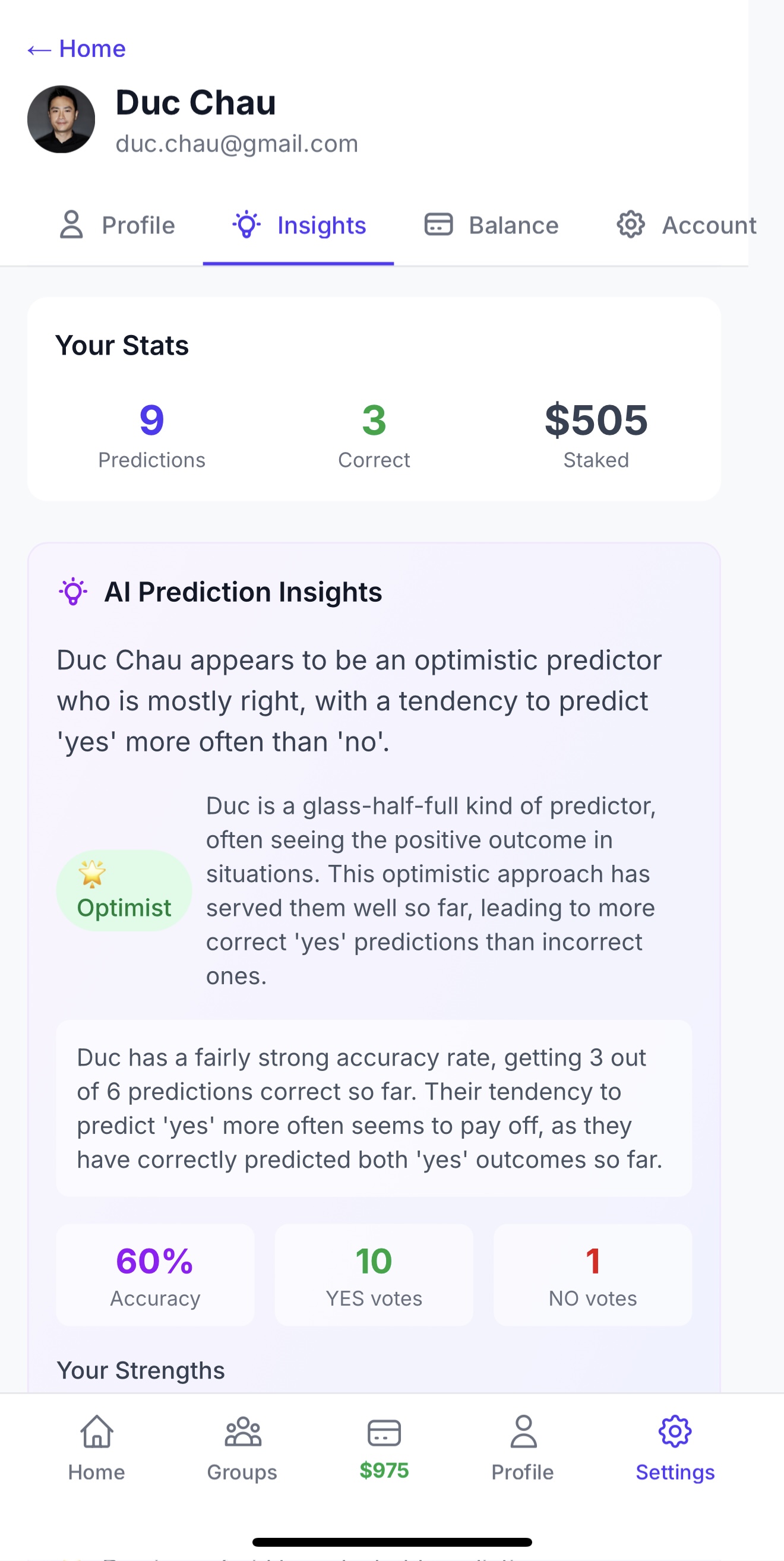Tap the 60% Accuracy card
Viewport: 784px width, 1561px height.
click(x=155, y=1275)
